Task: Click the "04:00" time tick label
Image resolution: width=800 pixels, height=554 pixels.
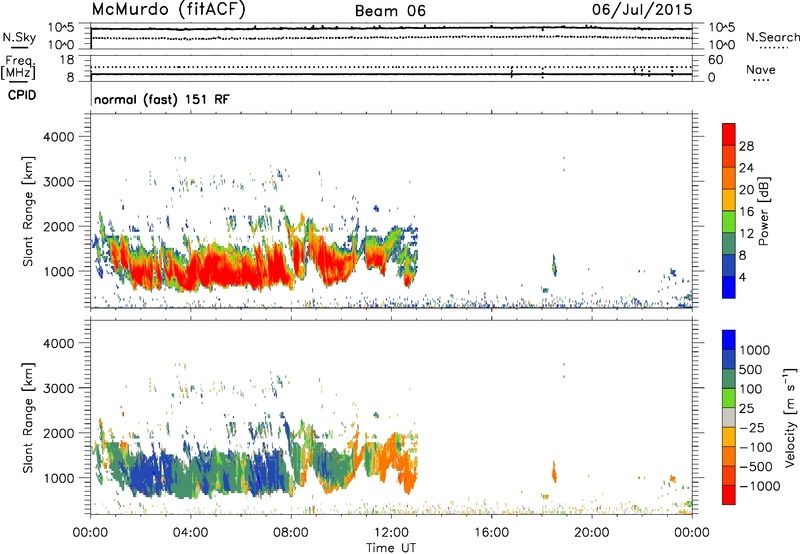Action: (x=190, y=533)
